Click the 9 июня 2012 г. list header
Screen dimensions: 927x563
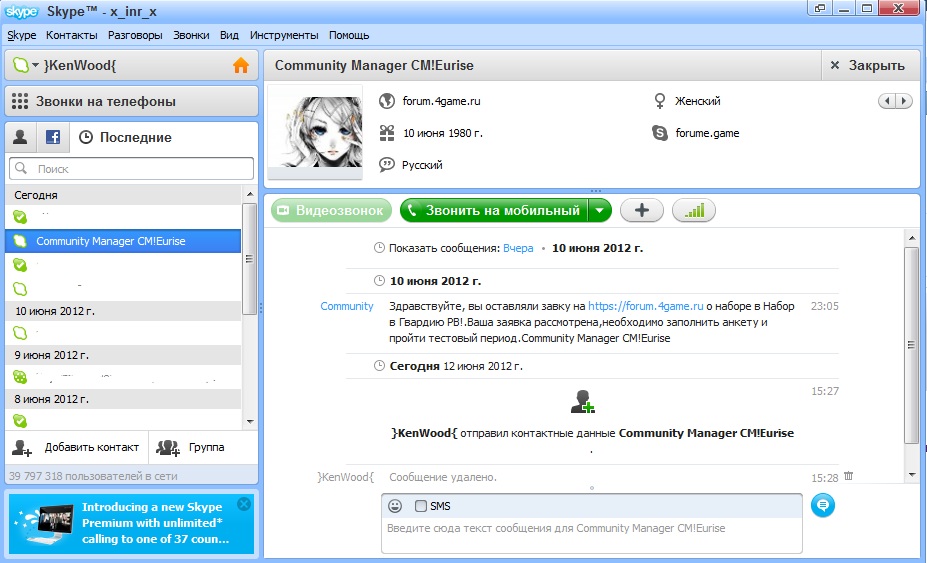coord(123,355)
